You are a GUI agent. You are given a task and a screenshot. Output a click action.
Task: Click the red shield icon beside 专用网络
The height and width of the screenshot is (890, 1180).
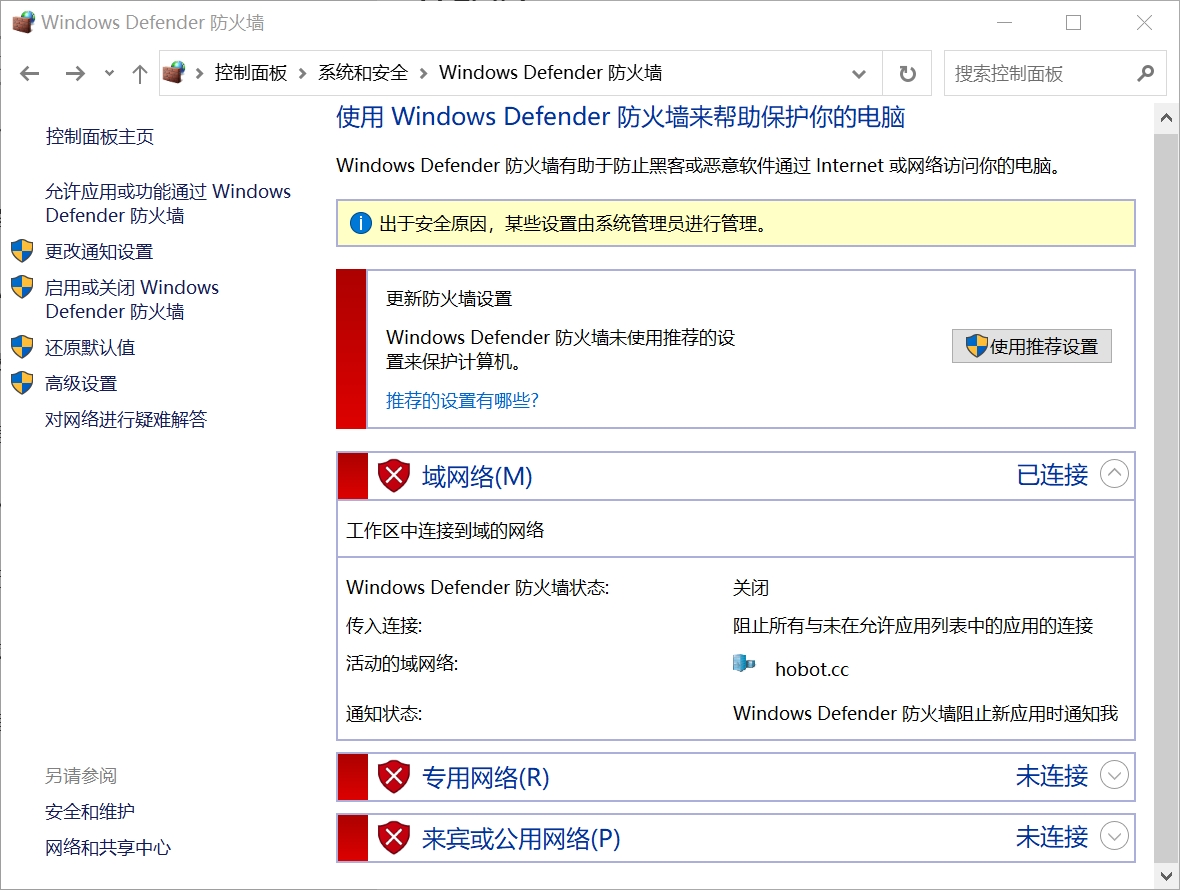tap(394, 776)
